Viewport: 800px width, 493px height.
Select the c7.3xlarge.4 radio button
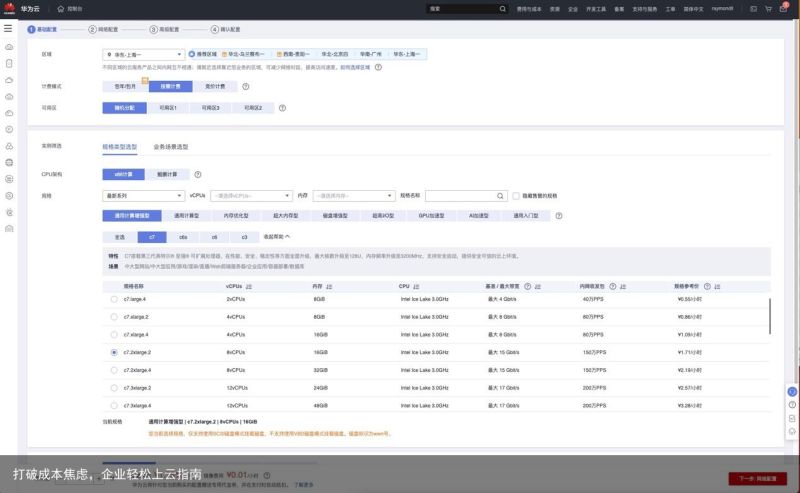pos(114,406)
